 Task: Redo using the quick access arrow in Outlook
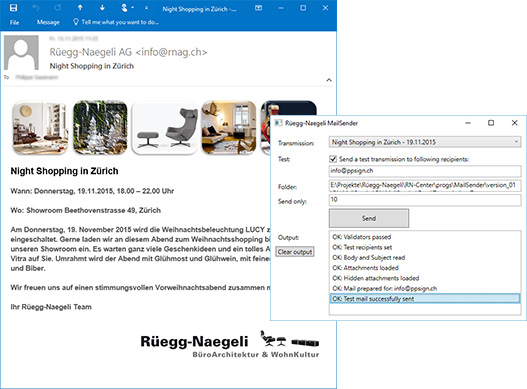57,8
